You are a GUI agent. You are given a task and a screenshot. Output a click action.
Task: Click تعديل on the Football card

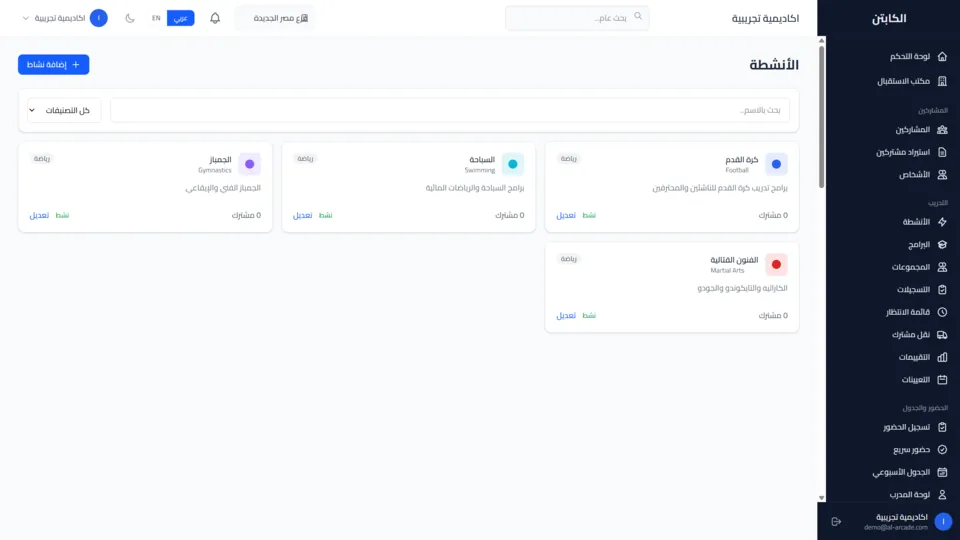[x=566, y=215]
